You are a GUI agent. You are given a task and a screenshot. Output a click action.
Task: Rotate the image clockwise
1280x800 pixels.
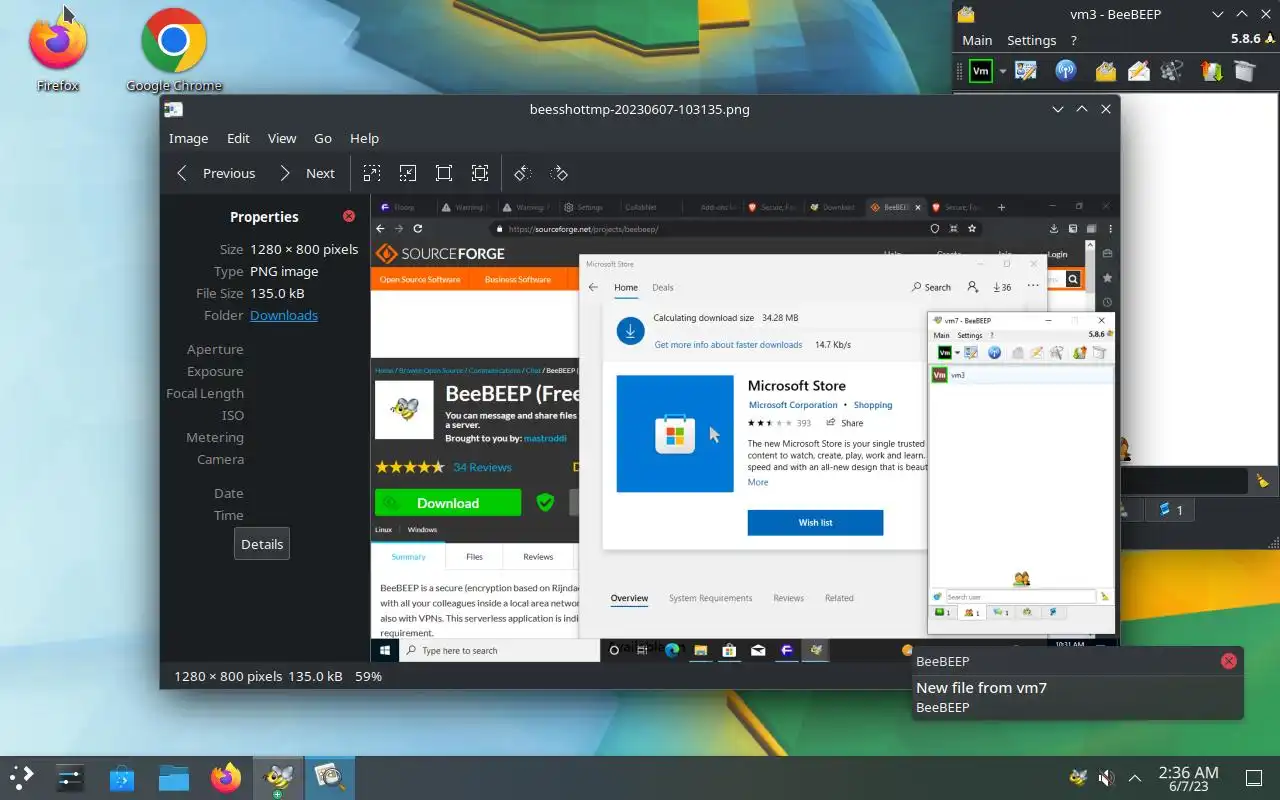point(559,173)
